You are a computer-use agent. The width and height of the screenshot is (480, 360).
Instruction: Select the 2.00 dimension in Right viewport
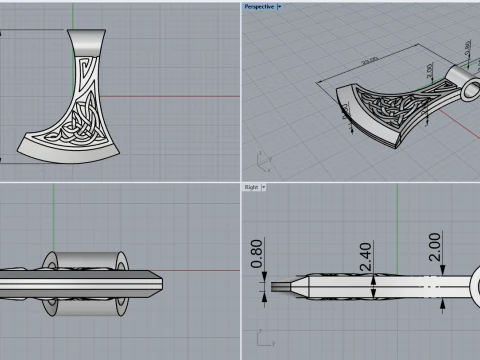tap(435, 247)
